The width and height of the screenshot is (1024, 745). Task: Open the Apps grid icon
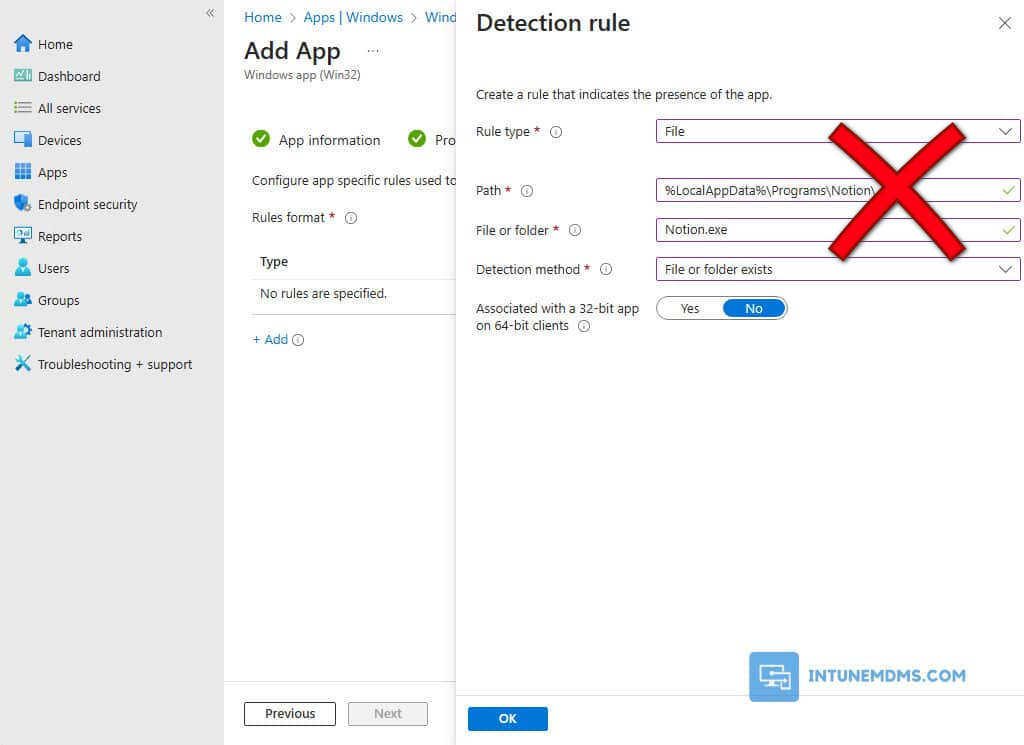click(x=23, y=172)
